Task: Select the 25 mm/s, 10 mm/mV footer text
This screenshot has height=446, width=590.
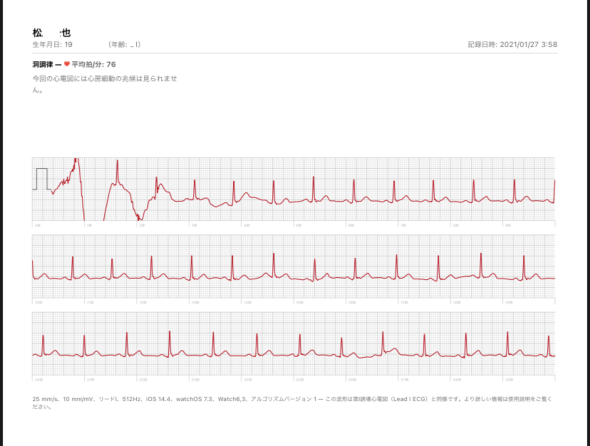Action: tap(292, 402)
